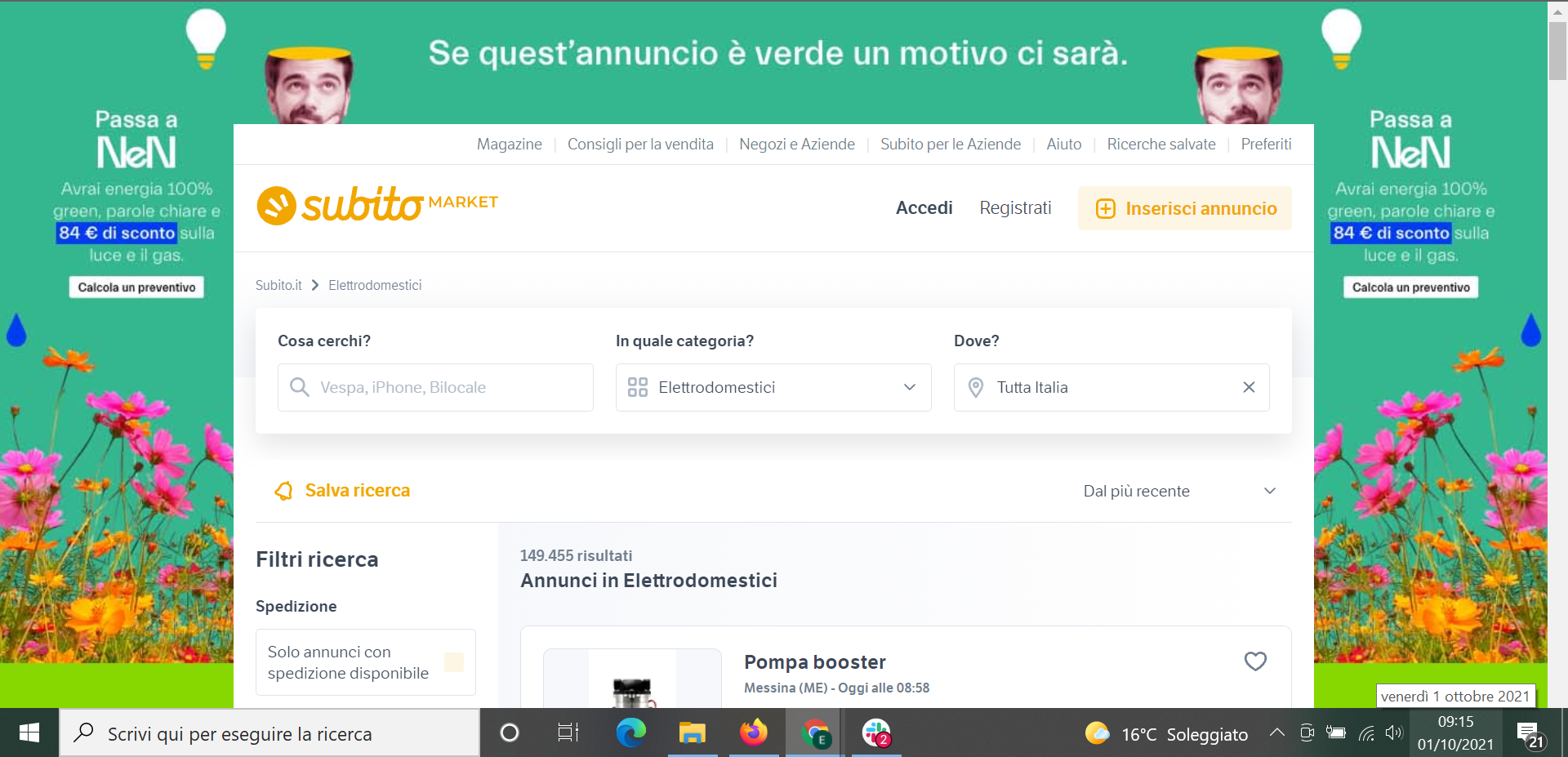Click the Subito Market logo
The image size is (1568, 757).
[x=376, y=205]
